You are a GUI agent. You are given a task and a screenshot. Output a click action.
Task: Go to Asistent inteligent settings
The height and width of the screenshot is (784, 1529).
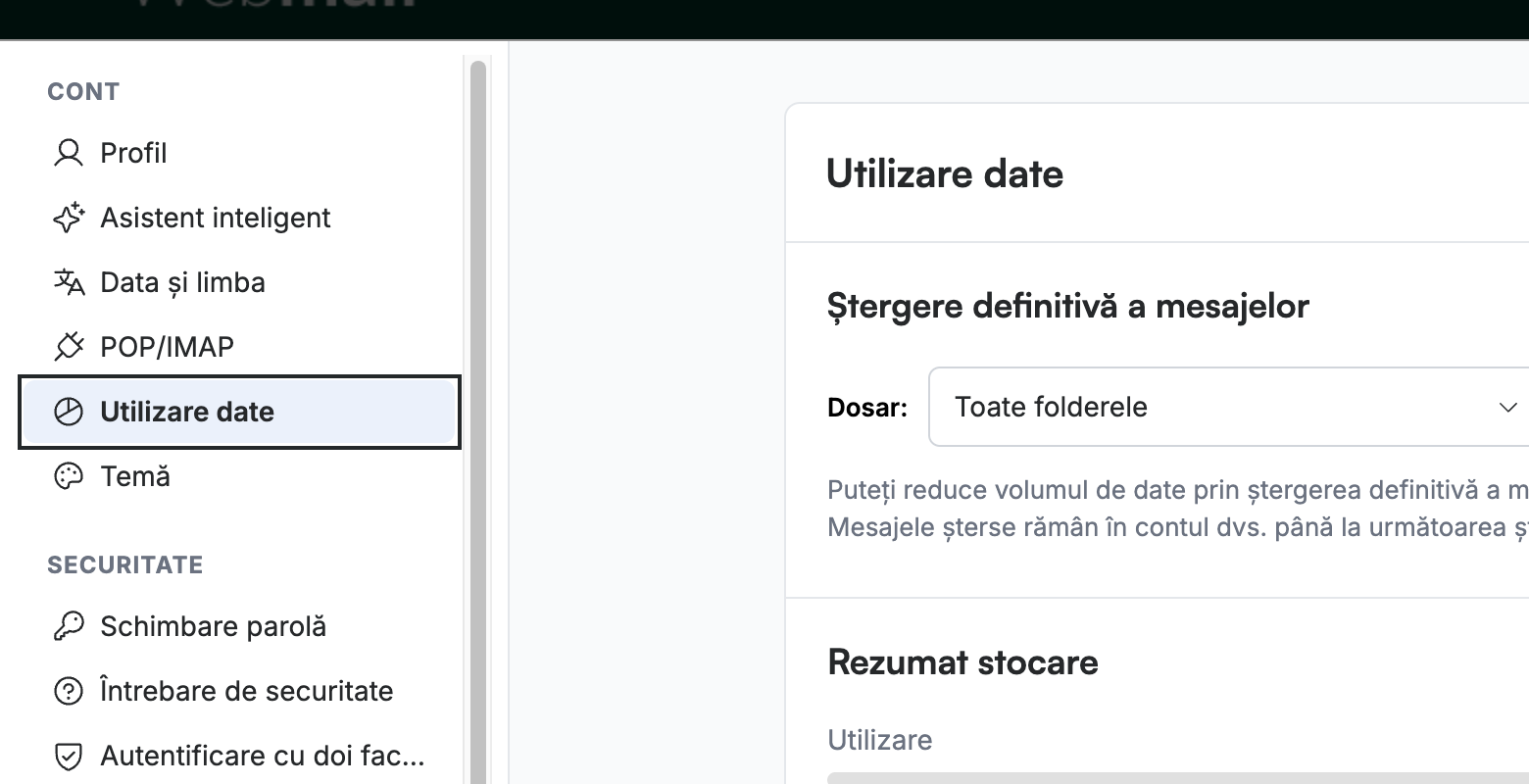239,218
